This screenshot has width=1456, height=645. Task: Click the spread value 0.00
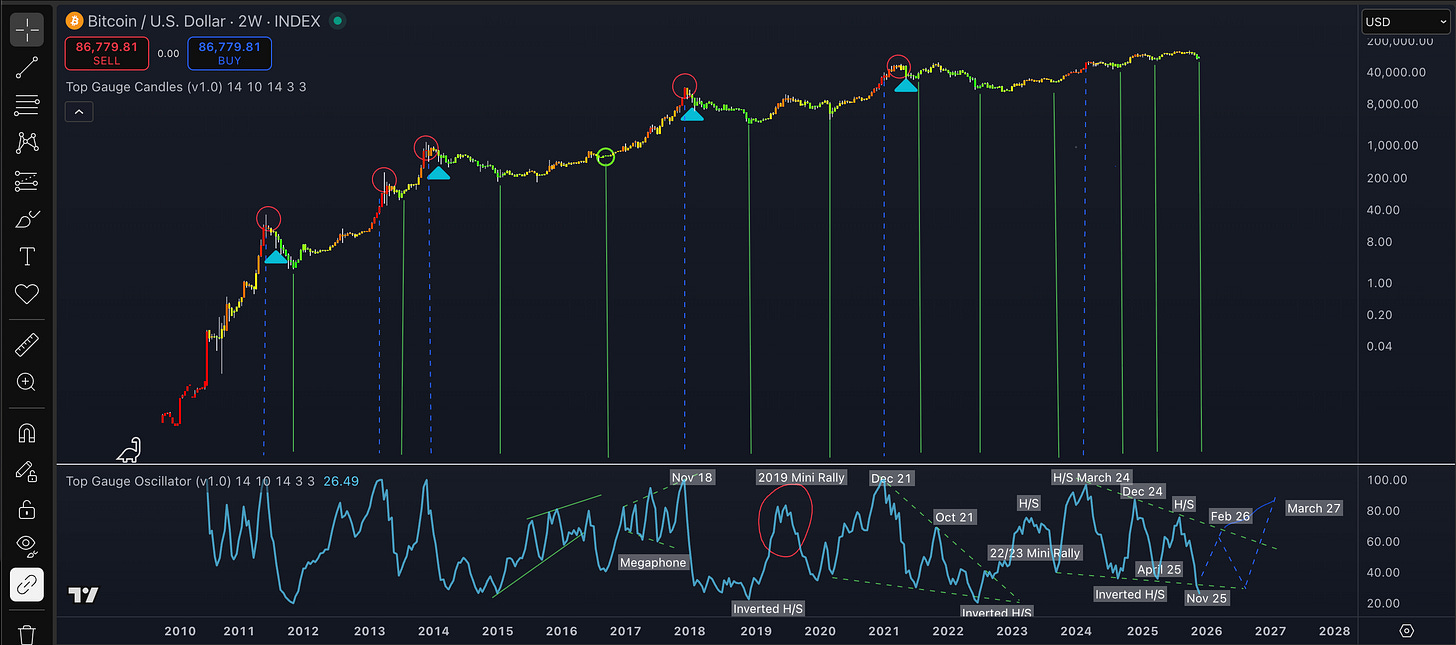(168, 53)
